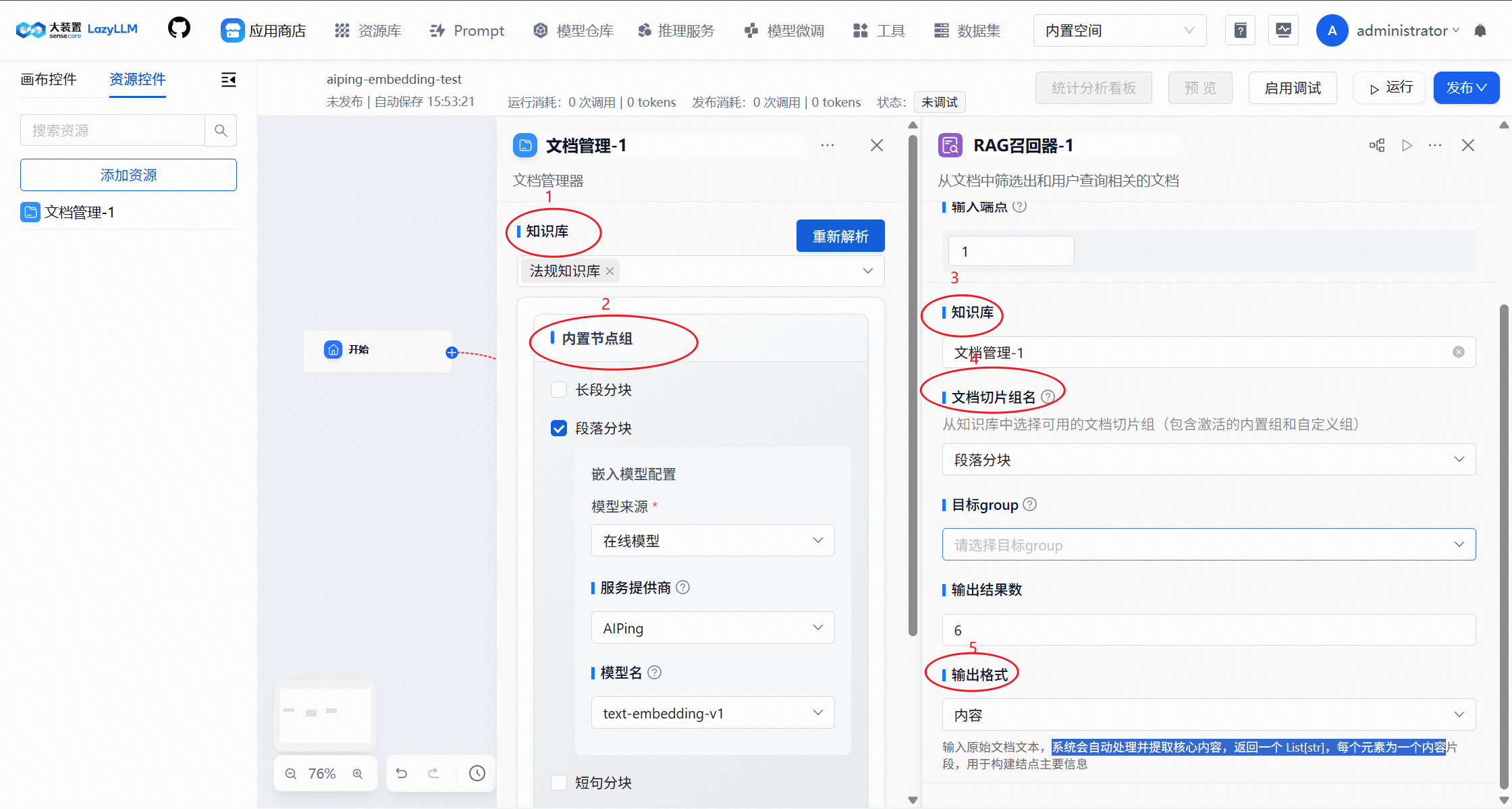Viewport: 1512px width, 809px height.
Task: Open the help question-mark icon near workspace selector
Action: (x=1240, y=30)
